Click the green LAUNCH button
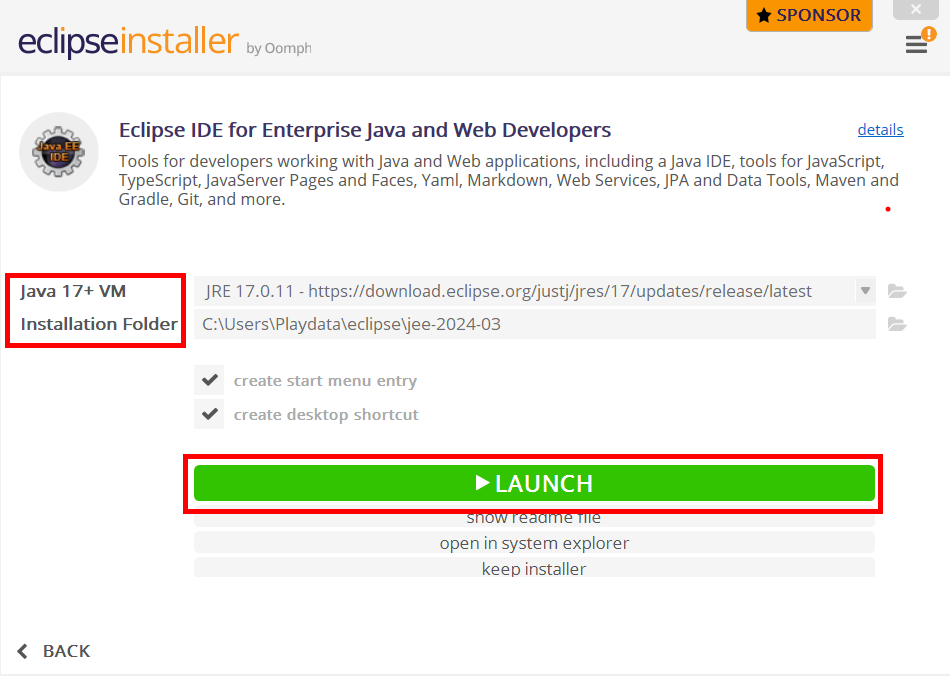The width and height of the screenshot is (950, 676). pyautogui.click(x=534, y=483)
